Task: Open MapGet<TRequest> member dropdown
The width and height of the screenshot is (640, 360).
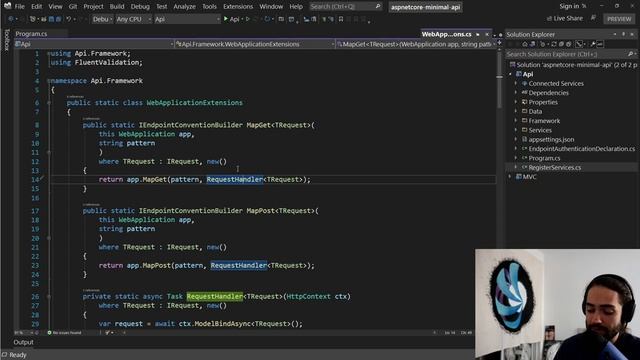Action: pos(416,44)
